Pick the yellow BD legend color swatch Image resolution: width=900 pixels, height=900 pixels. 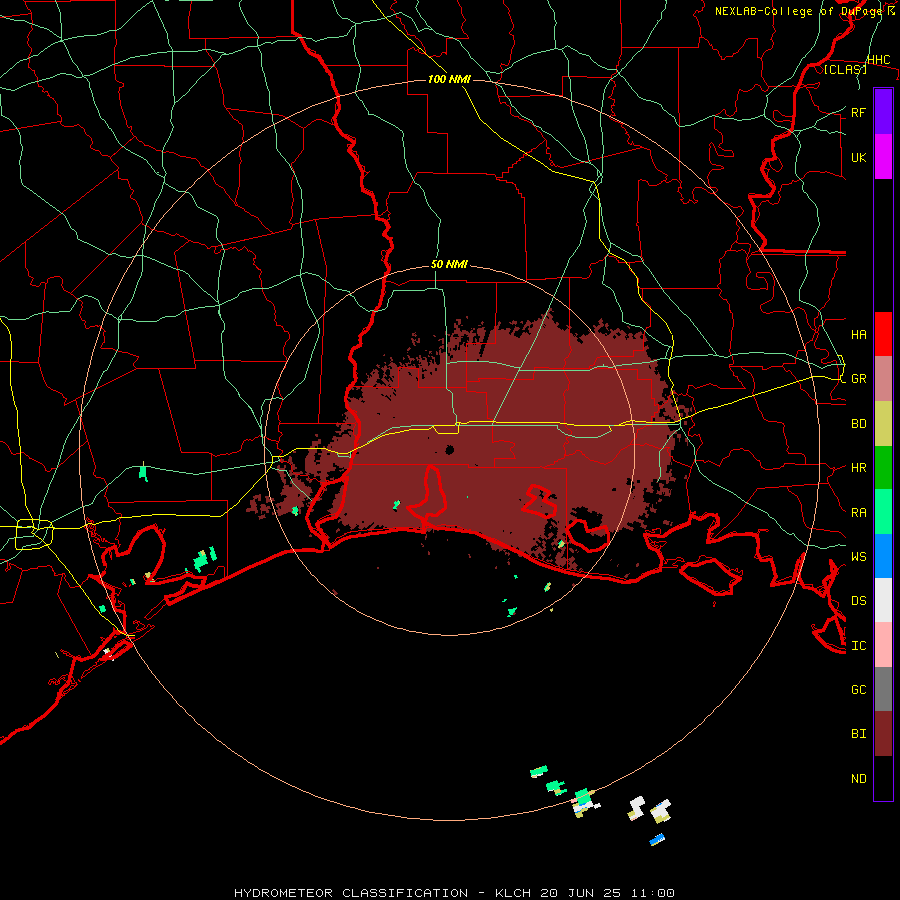point(883,424)
